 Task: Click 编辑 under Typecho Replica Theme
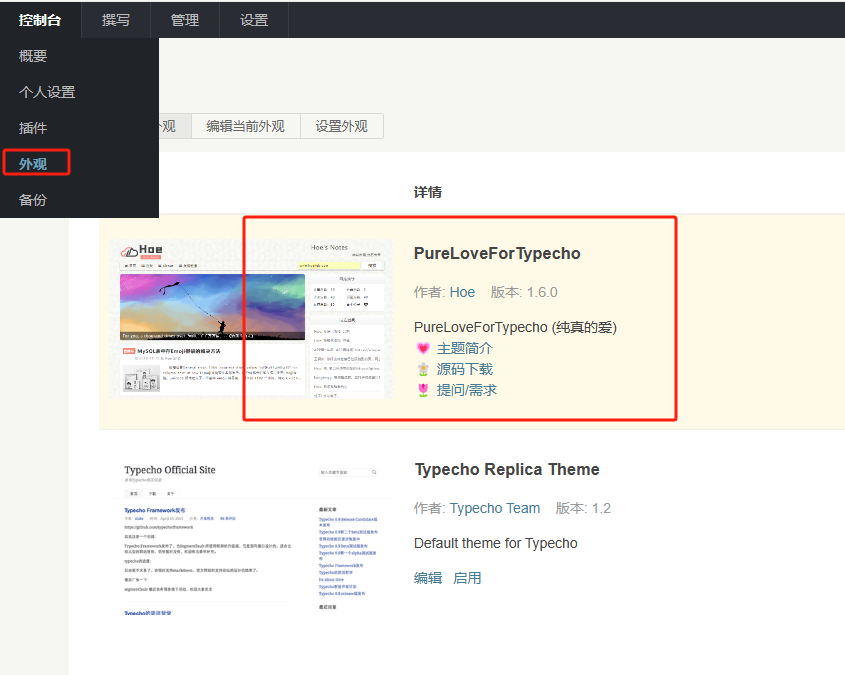(428, 578)
